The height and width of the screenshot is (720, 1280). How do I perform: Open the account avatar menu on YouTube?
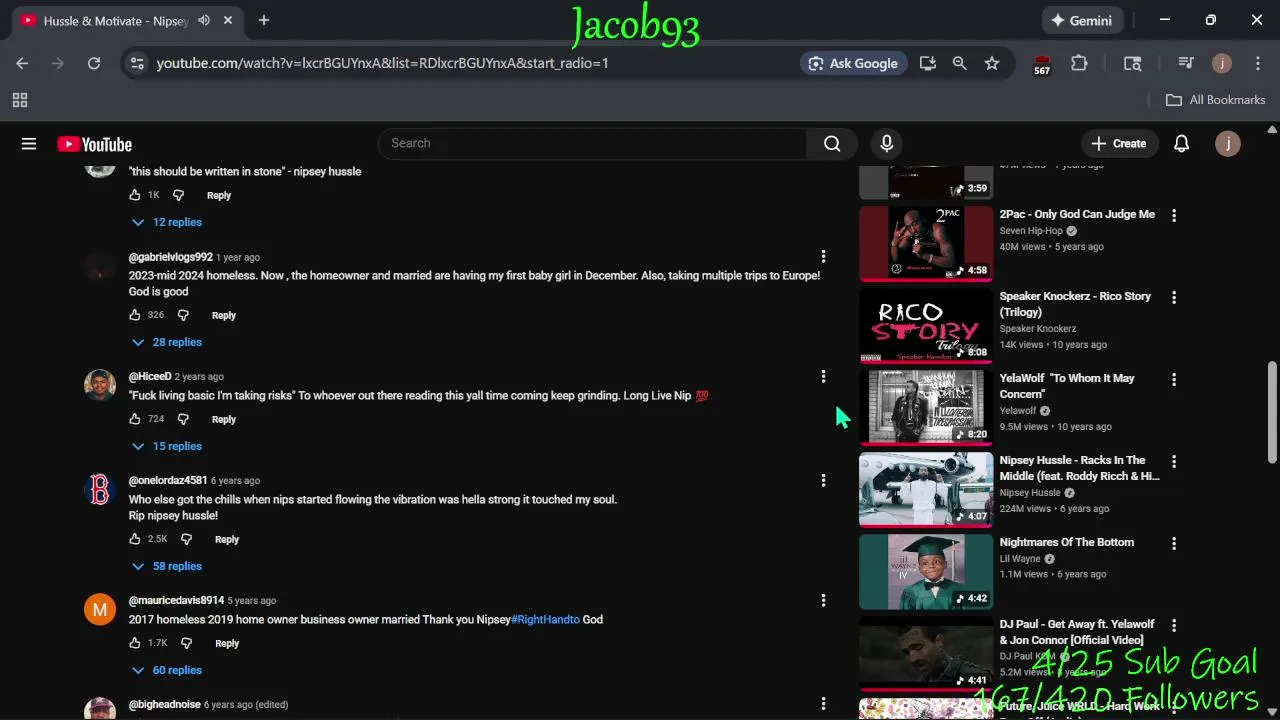(1227, 144)
